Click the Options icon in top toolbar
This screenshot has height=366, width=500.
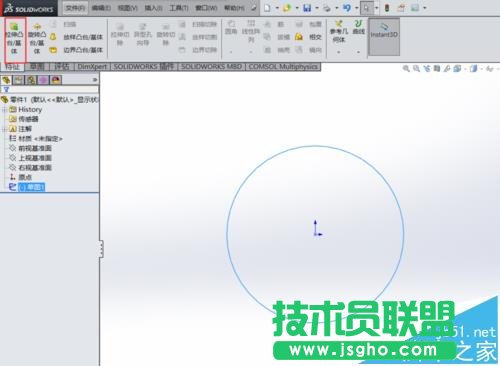click(415, 8)
